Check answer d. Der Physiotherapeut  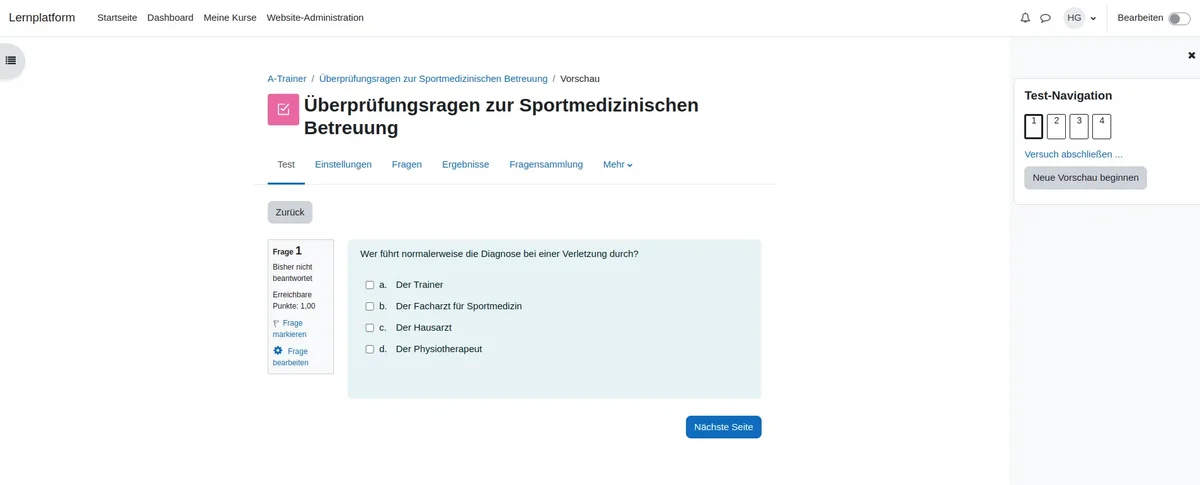tap(370, 349)
